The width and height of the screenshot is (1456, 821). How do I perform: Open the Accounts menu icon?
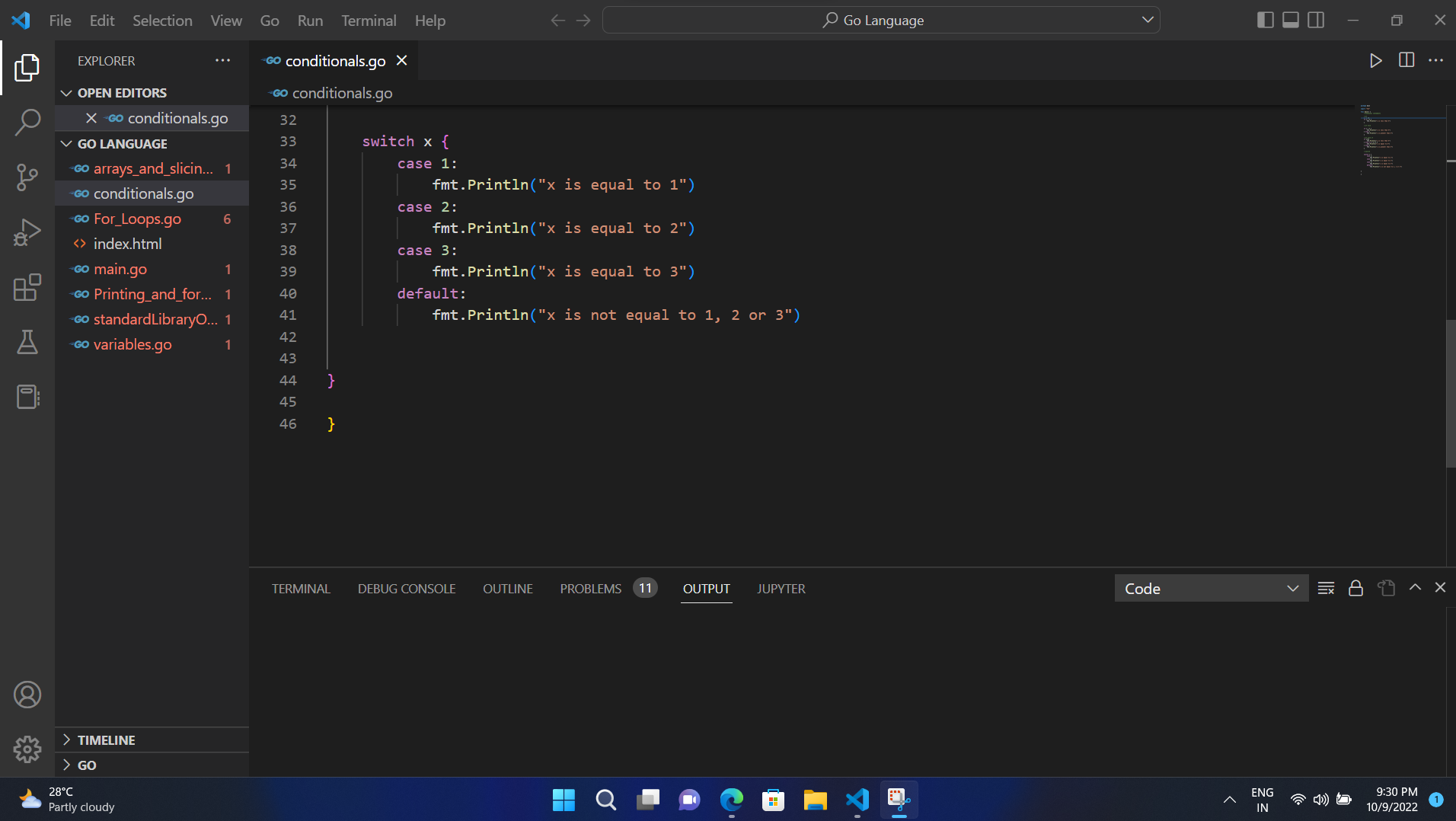click(27, 695)
